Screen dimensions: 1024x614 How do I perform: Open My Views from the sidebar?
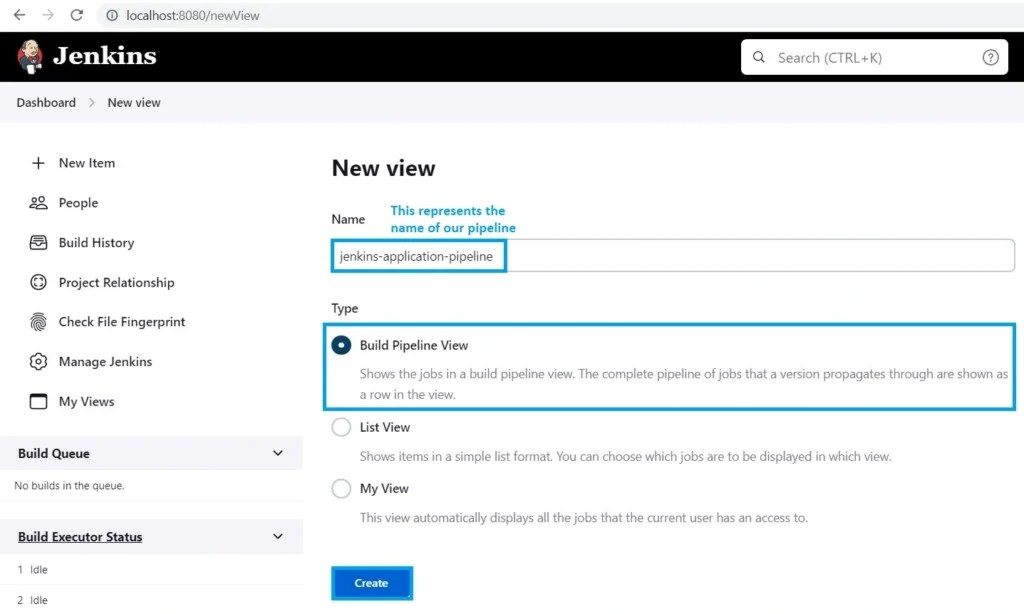point(86,401)
